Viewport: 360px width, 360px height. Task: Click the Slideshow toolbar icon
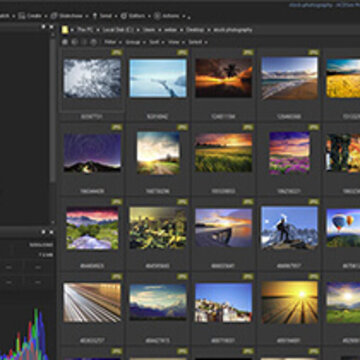pos(54,16)
